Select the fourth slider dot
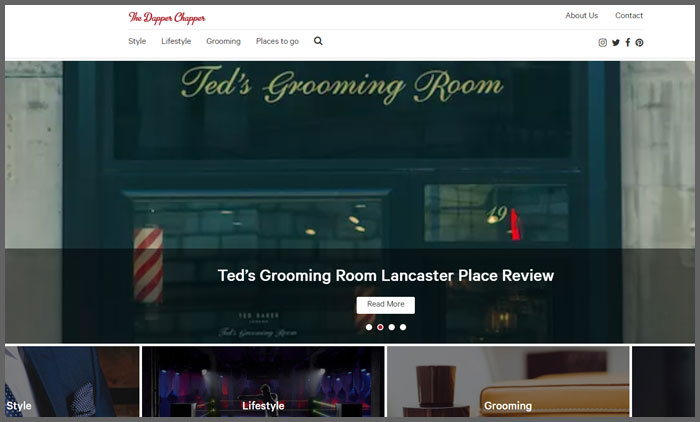700x422 pixels. [x=403, y=327]
